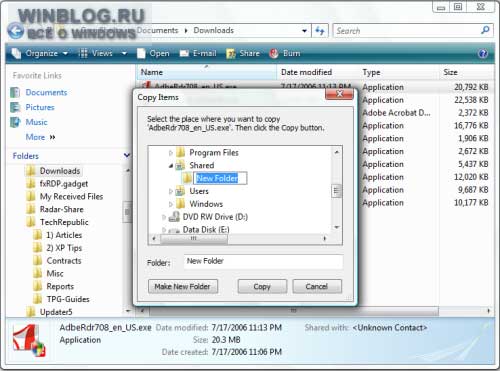The height and width of the screenshot is (371, 500).
Task: Sort by the Size column header
Action: (x=467, y=72)
